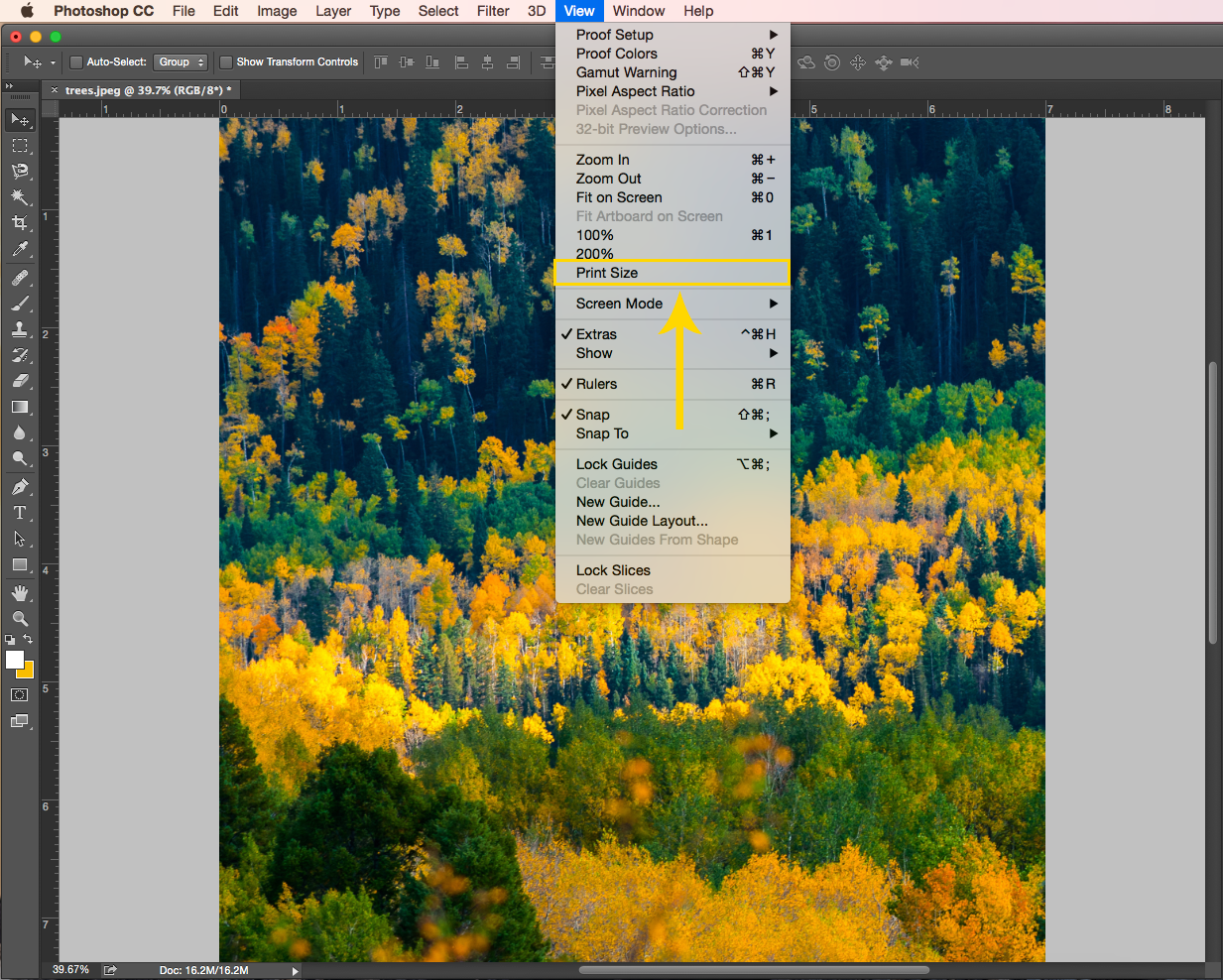Click the foreground color swatch

(x=14, y=660)
